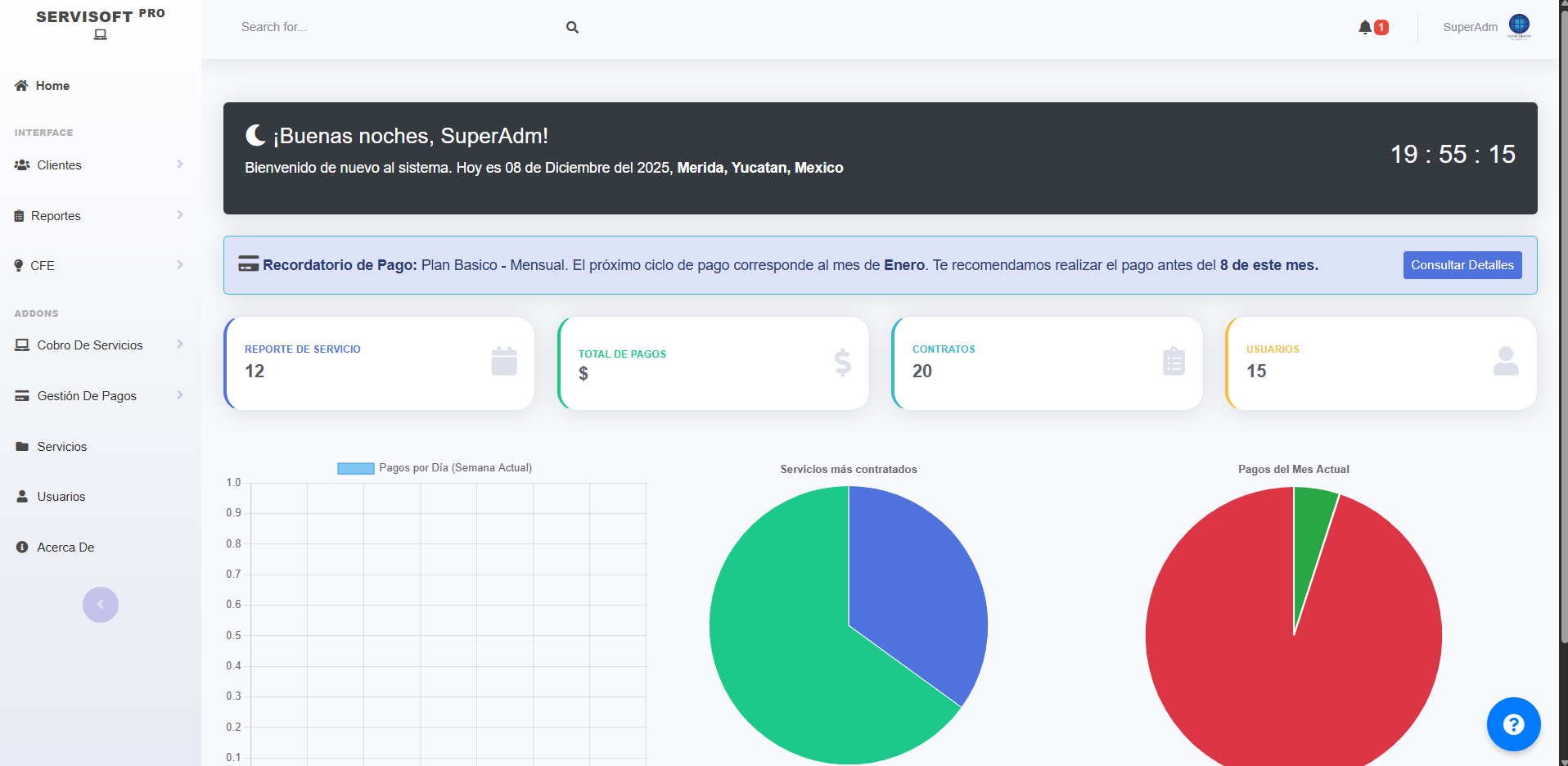The width and height of the screenshot is (1568, 766).
Task: Expand the Clientes menu
Action: [59, 164]
